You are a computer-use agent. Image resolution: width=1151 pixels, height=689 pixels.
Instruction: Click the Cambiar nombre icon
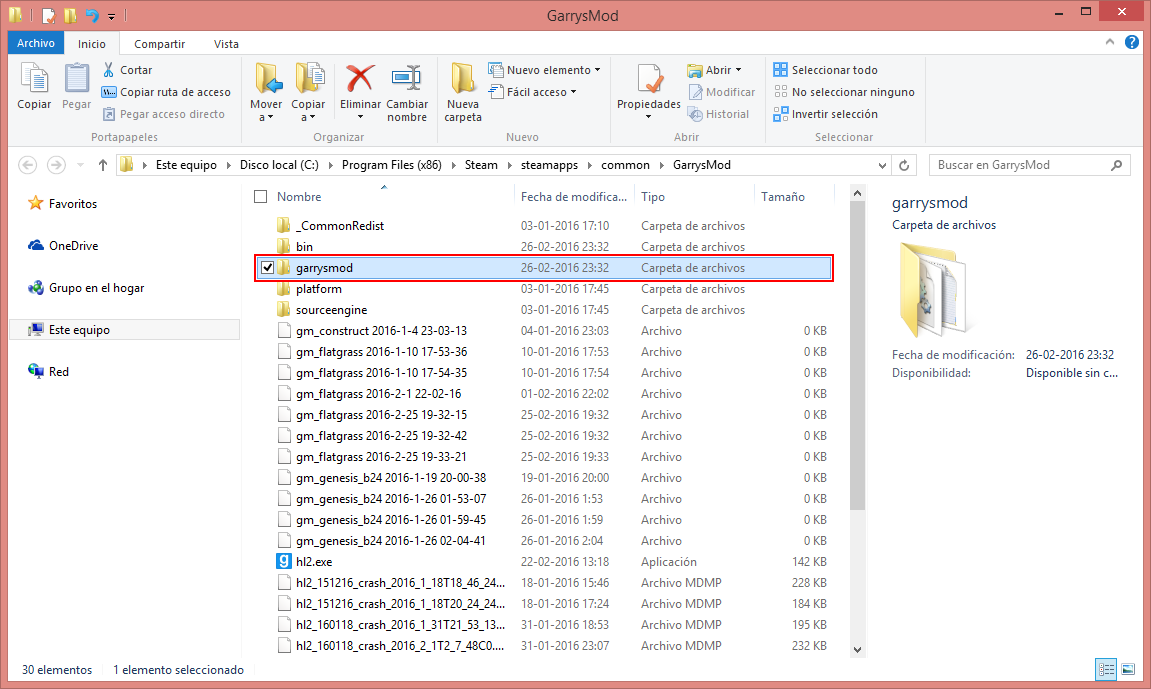click(x=407, y=79)
